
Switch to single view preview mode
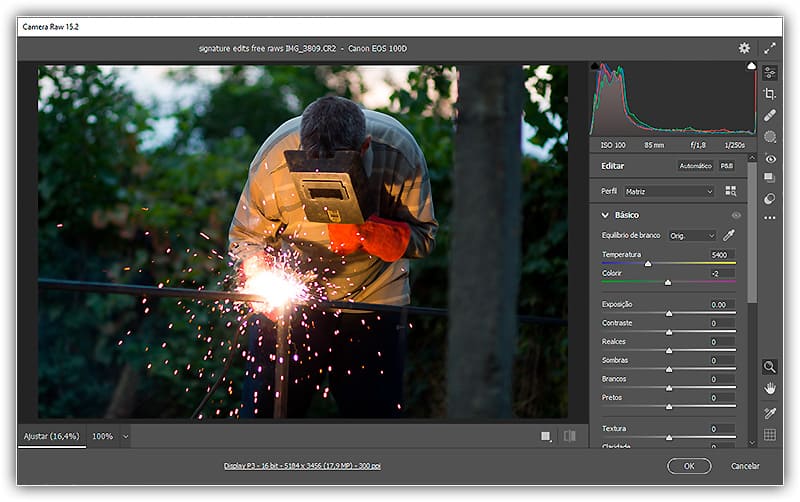546,436
